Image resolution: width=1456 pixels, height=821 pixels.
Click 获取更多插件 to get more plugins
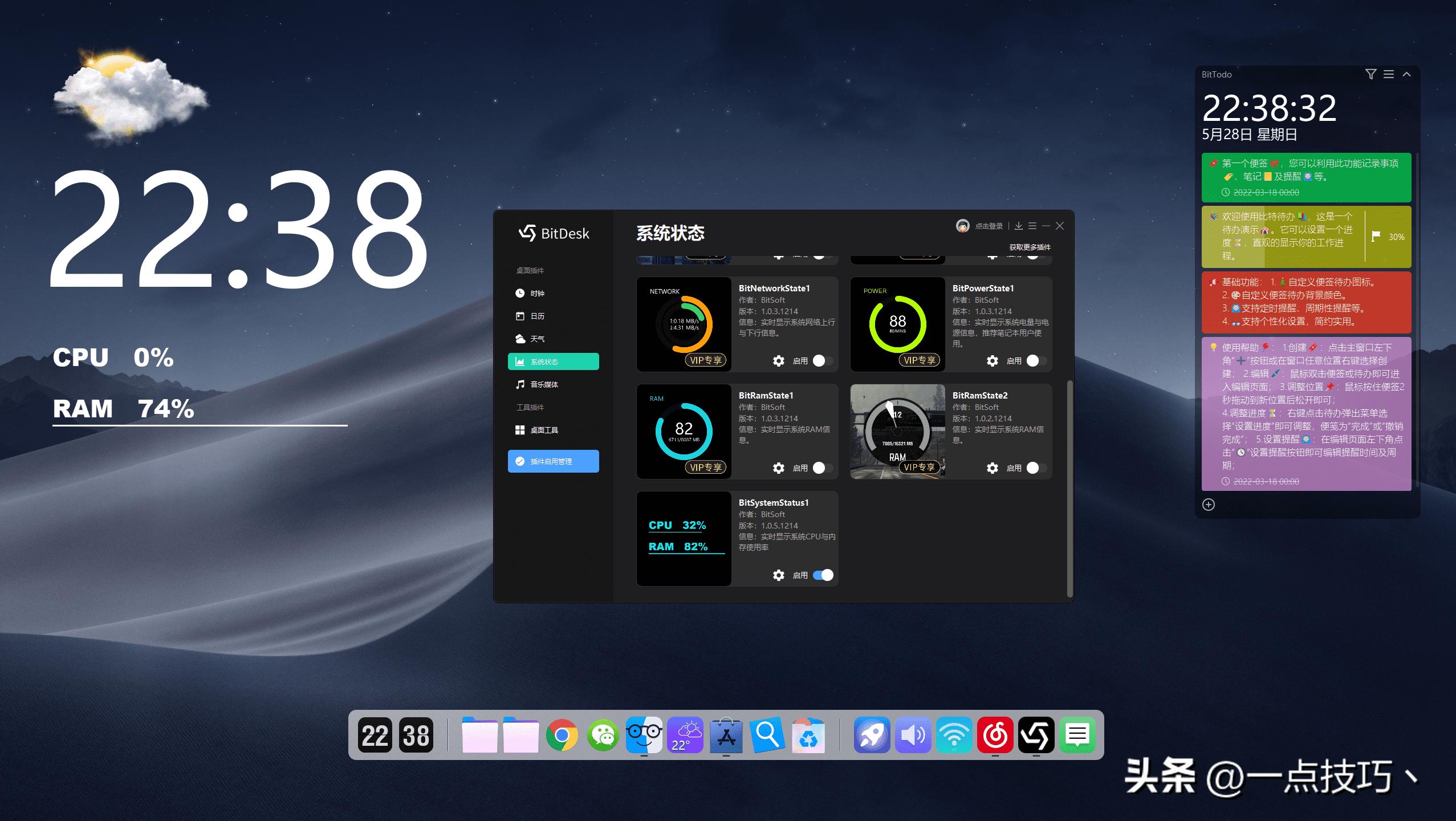click(1031, 247)
